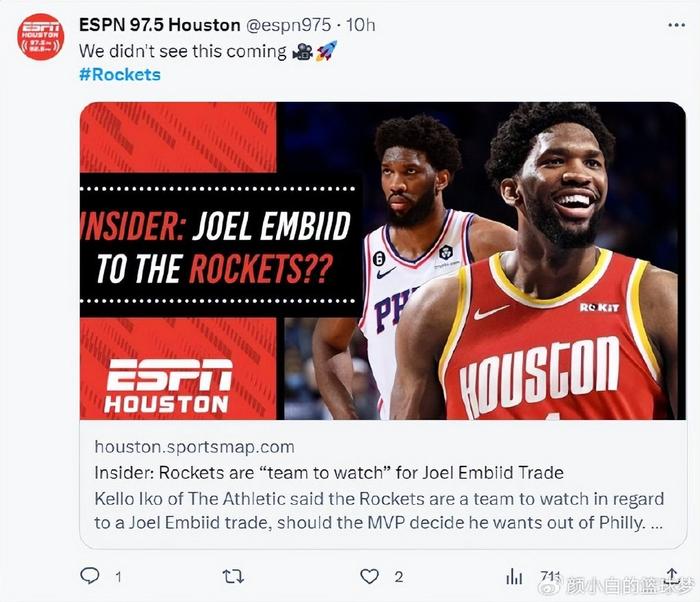
Task: Open the #Rockets hashtag
Action: (x=120, y=75)
